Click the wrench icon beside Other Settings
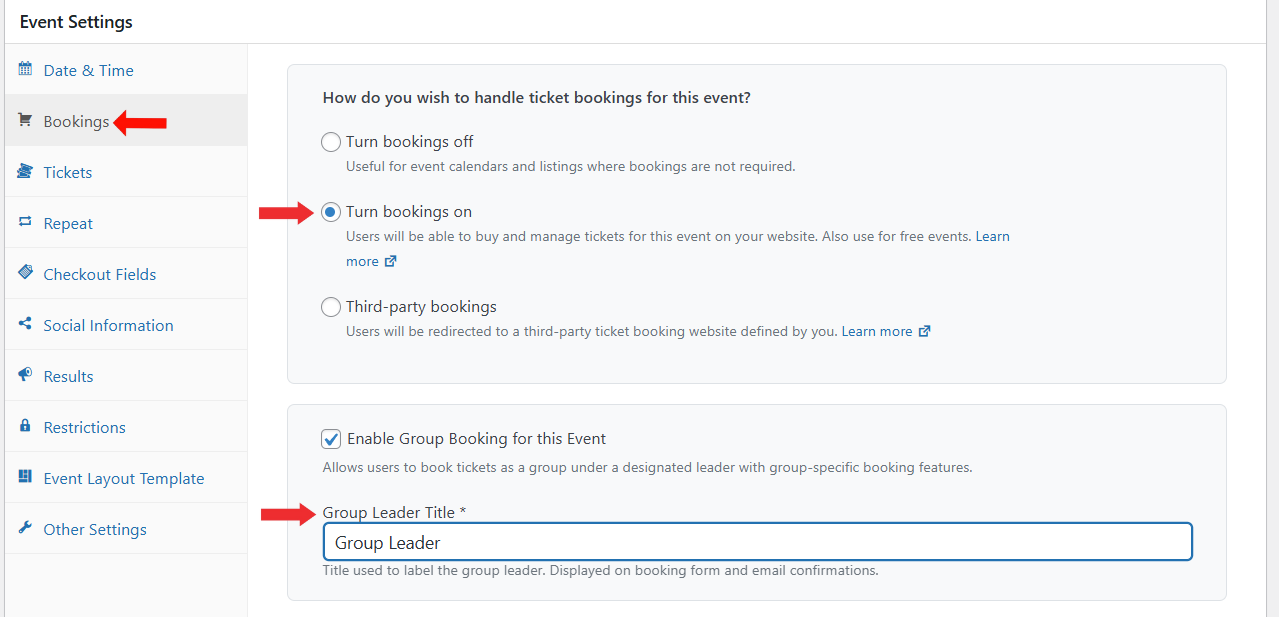Viewport: 1279px width, 617px height. click(x=25, y=529)
